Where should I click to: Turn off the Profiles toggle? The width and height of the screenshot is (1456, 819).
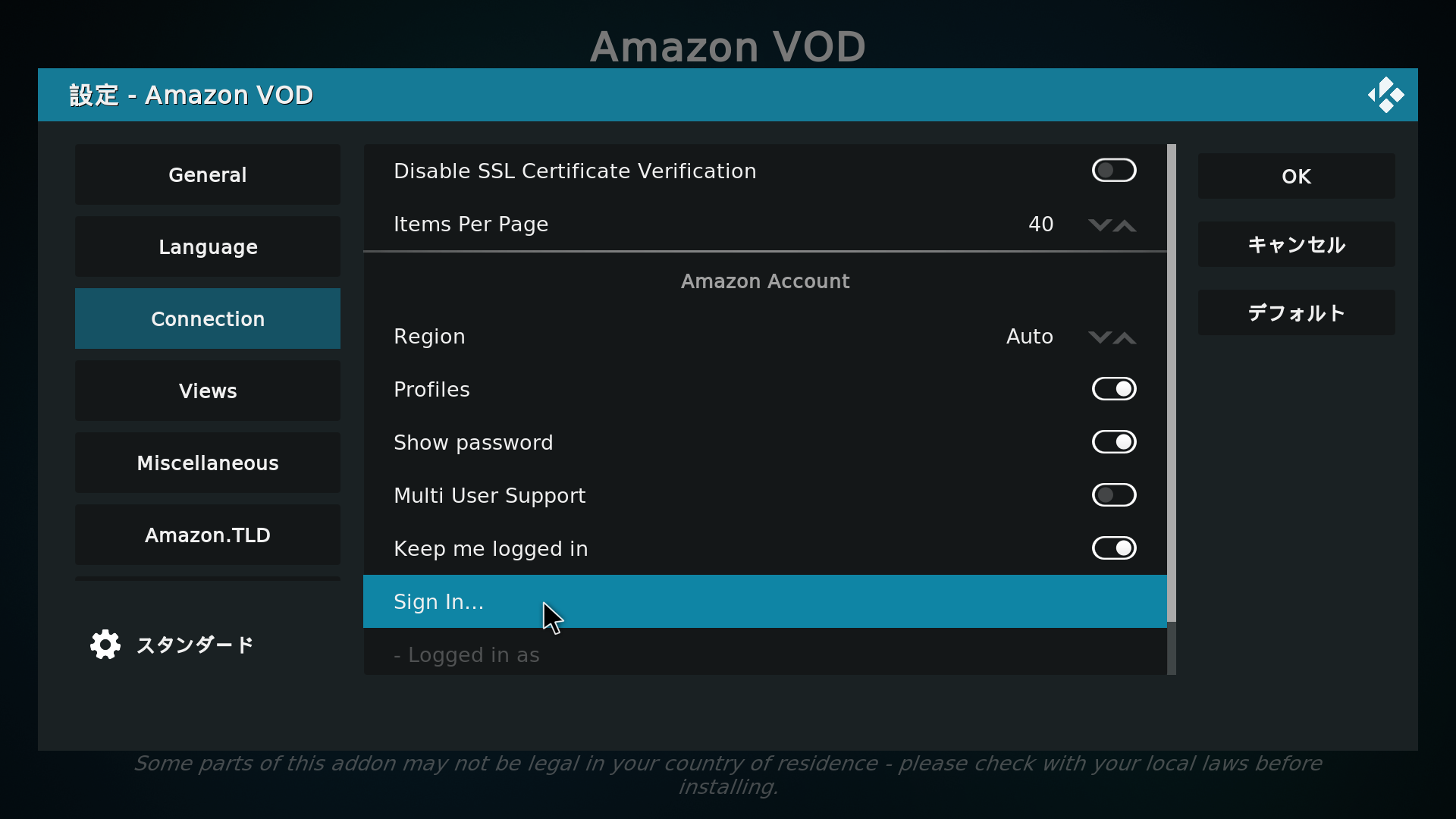1113,389
